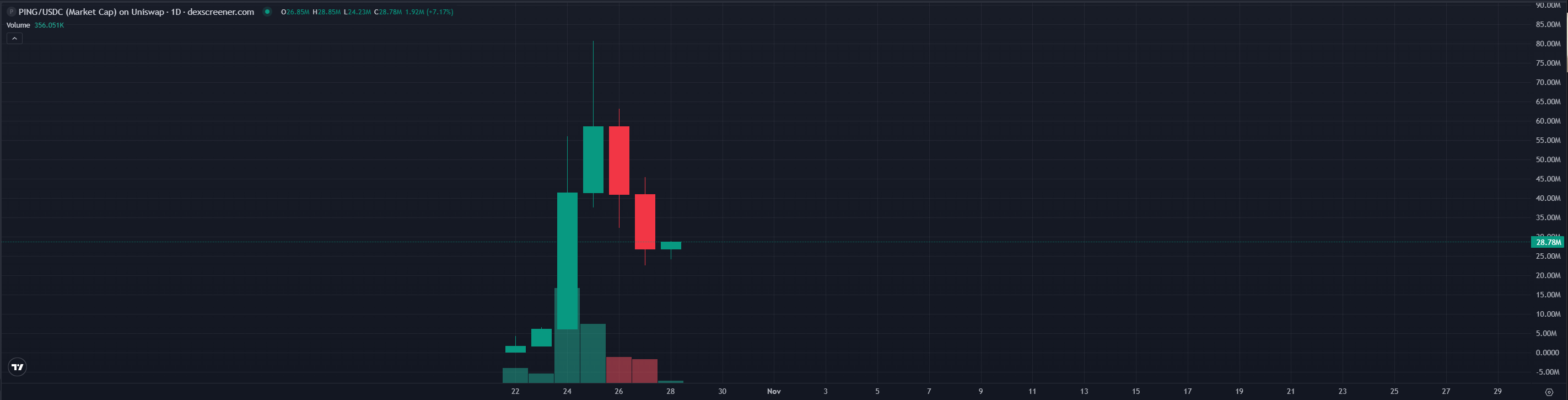Click the PING token logo icon

pos(11,12)
